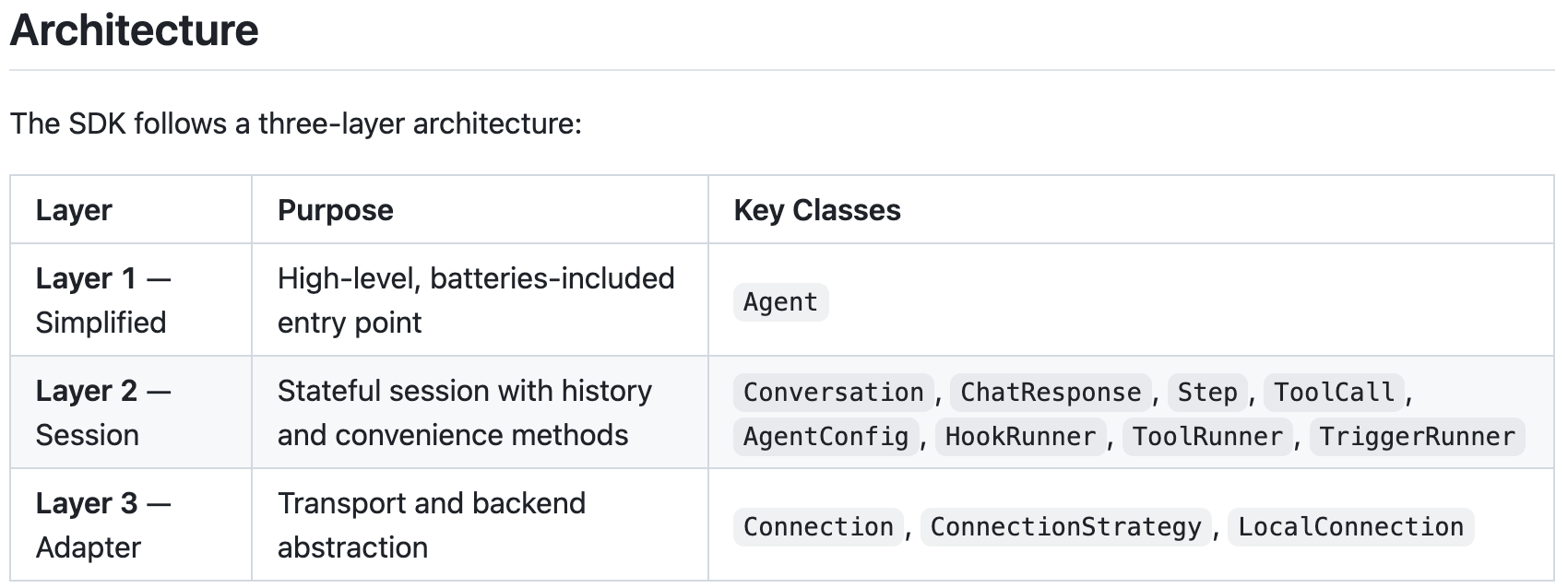The image size is (1568, 588).
Task: Click the HookRunner class tag
Action: point(1020,437)
